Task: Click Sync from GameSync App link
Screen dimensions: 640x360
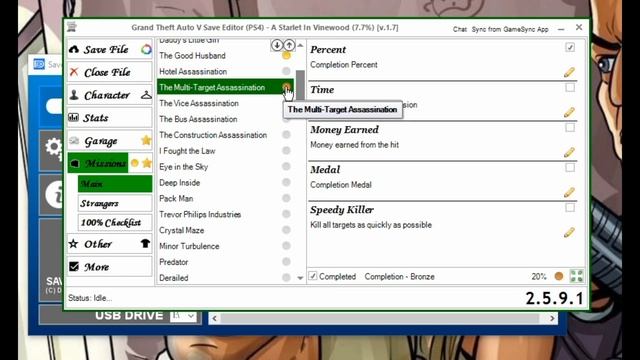Action: point(510,29)
